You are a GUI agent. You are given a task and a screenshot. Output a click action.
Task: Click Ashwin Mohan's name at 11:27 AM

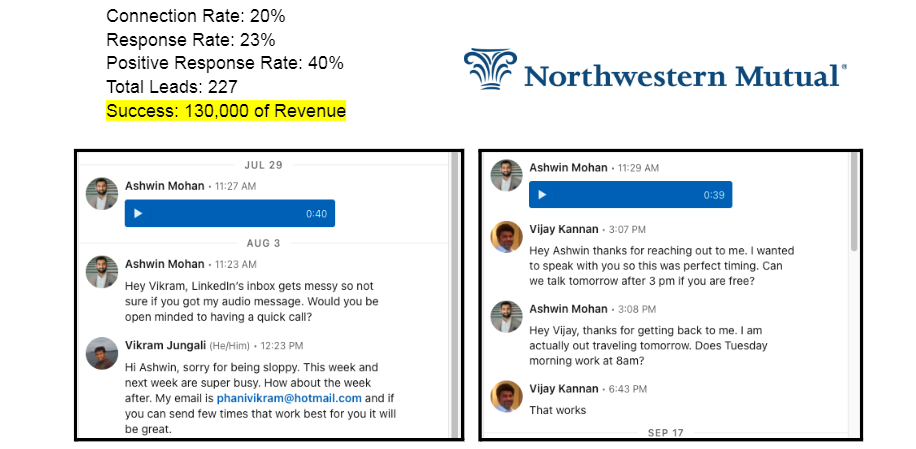164,185
